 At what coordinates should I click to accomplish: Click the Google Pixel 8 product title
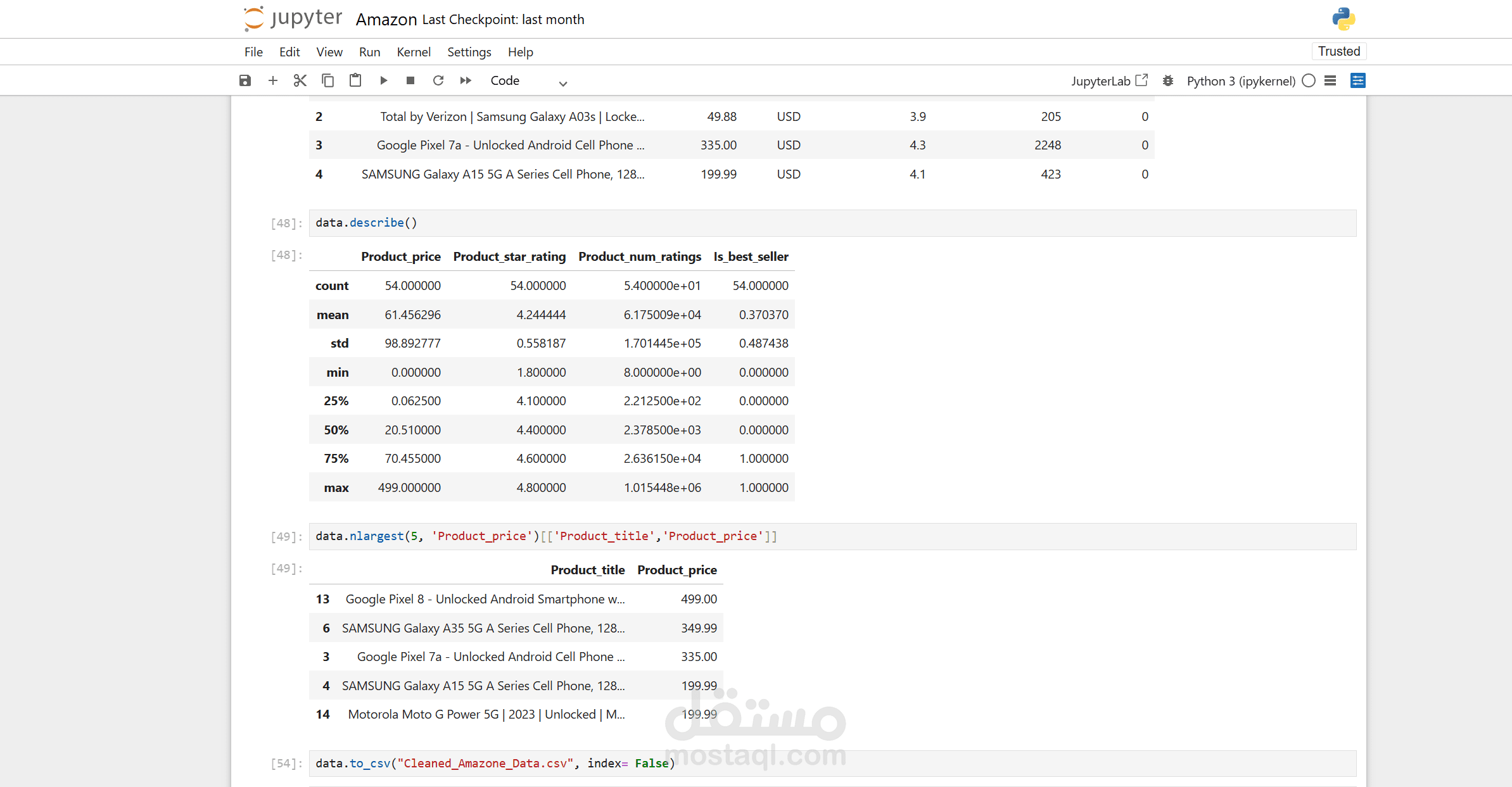485,599
